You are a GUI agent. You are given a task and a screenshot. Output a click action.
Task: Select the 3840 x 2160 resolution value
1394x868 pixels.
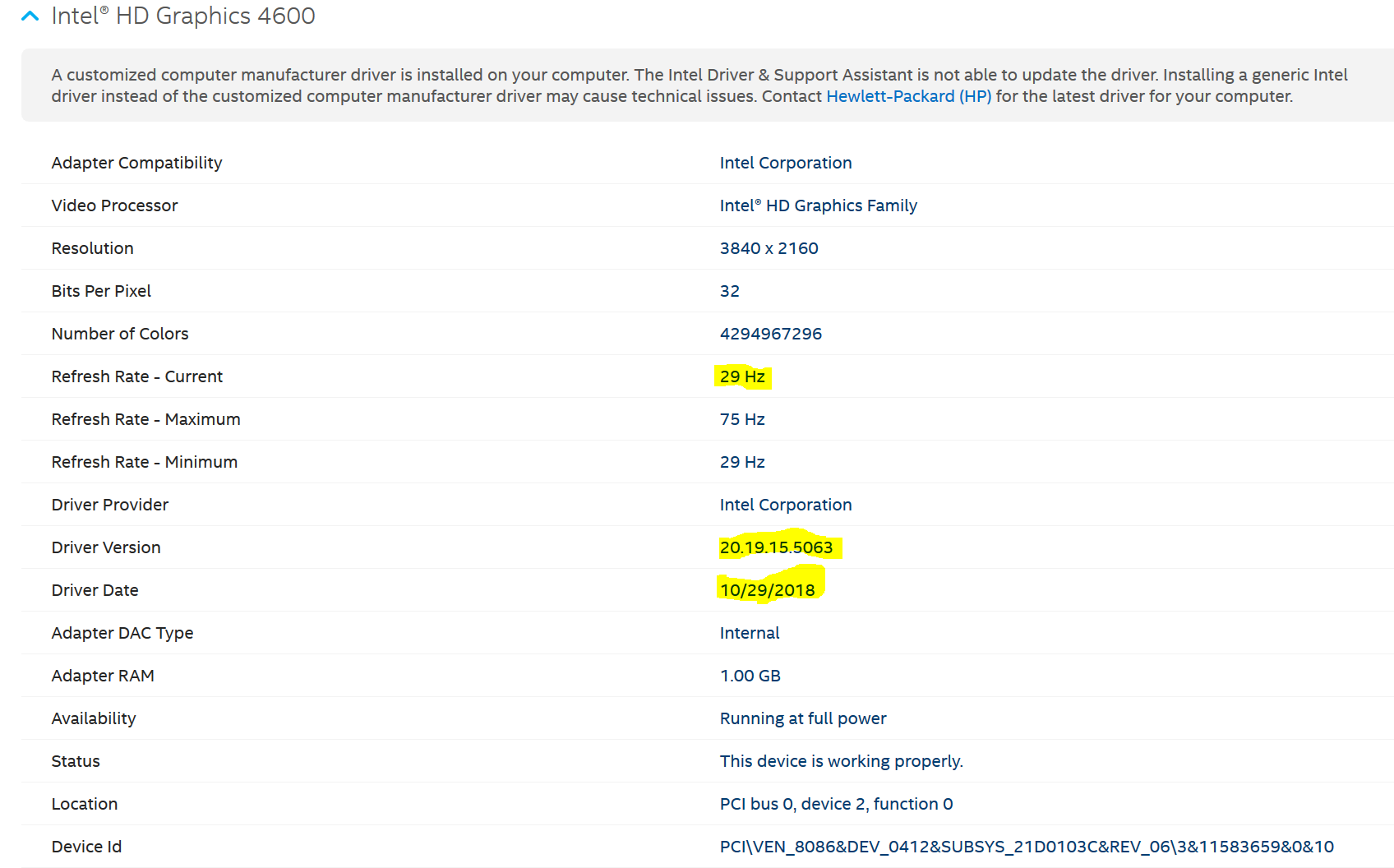pyautogui.click(x=769, y=248)
